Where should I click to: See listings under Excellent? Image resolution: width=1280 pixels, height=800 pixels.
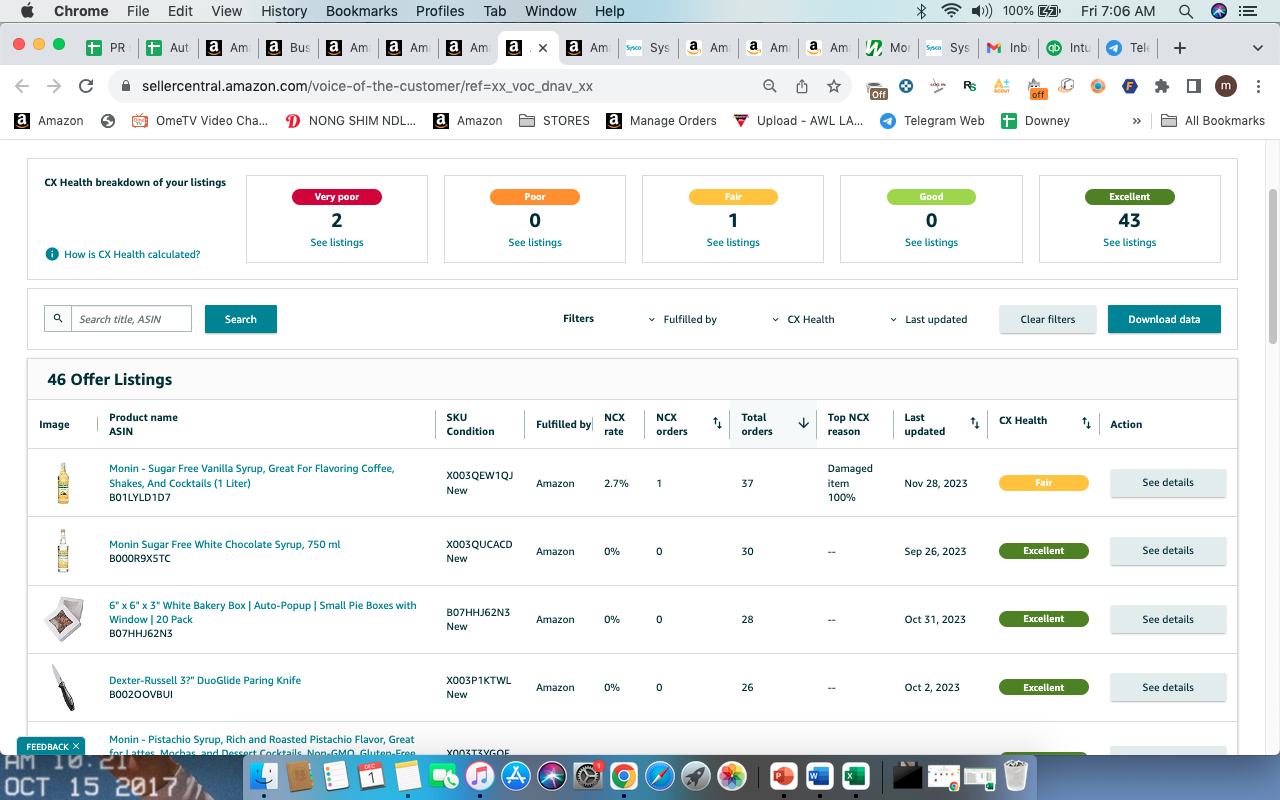pos(1130,243)
